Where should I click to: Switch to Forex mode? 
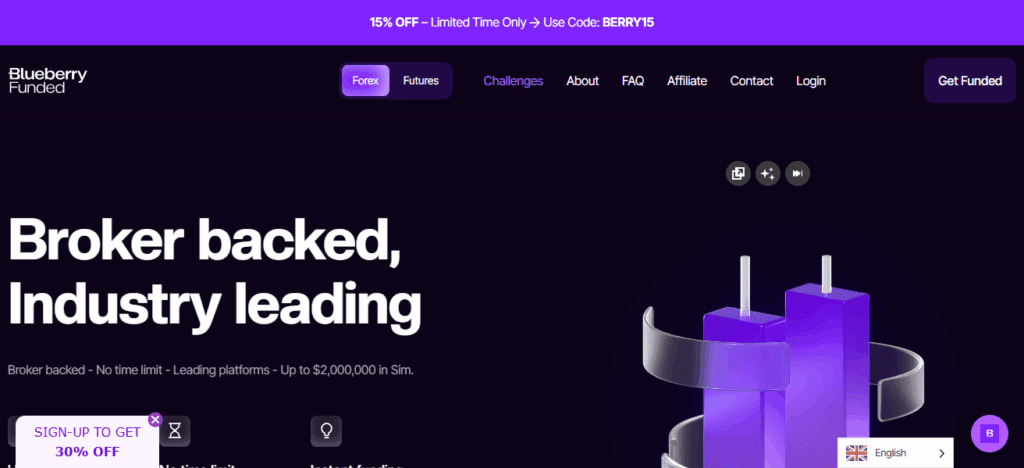point(366,81)
